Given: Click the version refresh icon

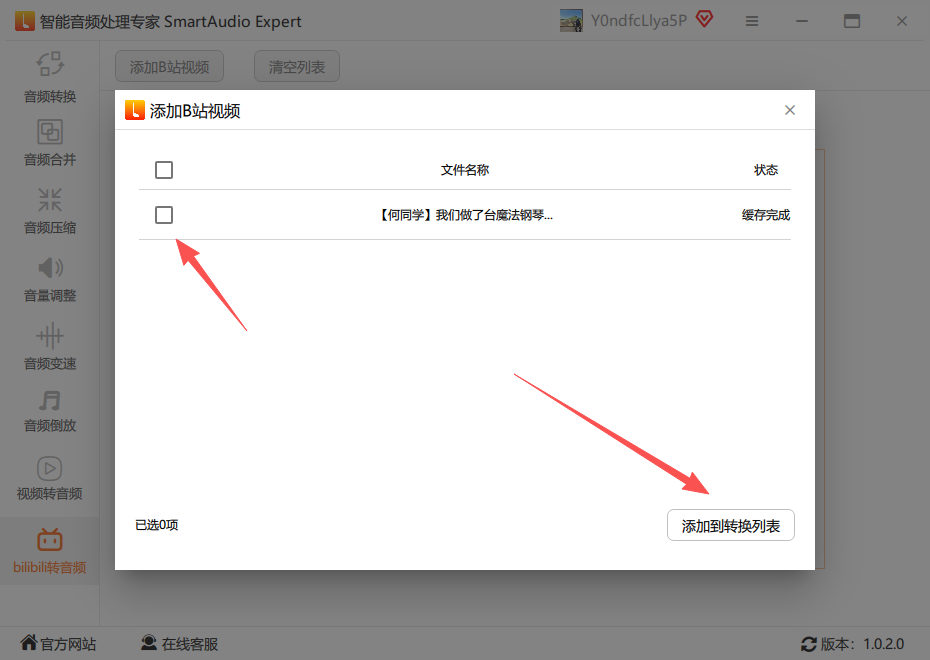Looking at the screenshot, I should pos(809,644).
